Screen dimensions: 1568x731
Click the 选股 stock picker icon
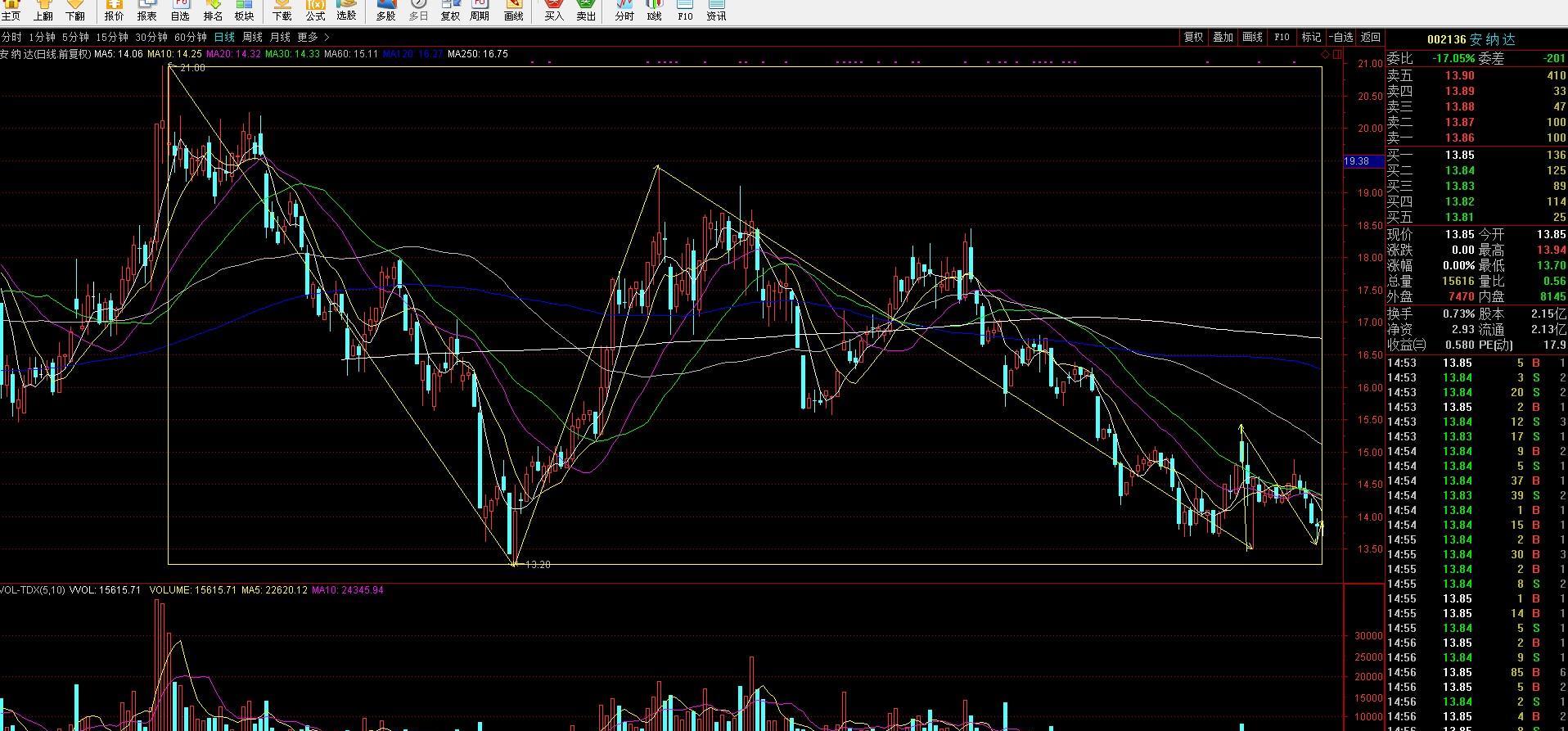[347, 11]
